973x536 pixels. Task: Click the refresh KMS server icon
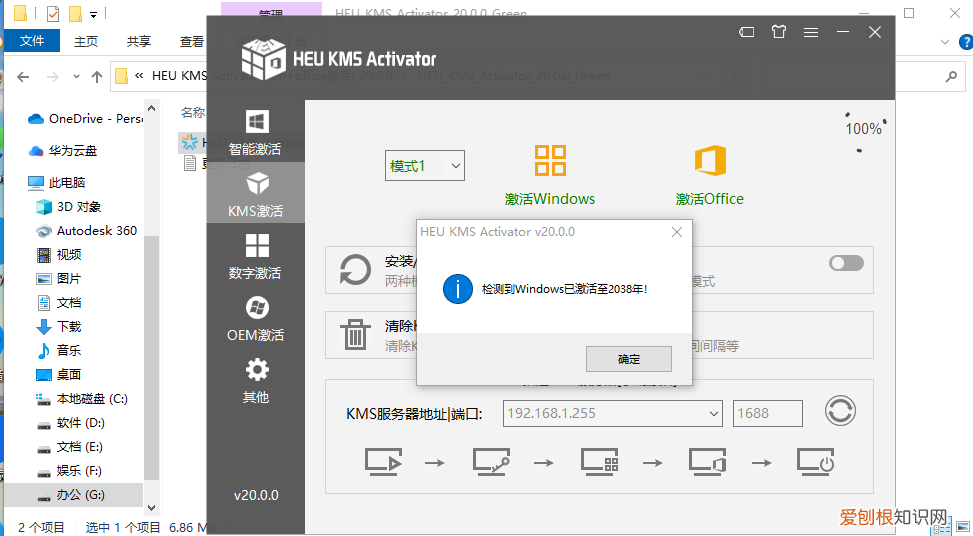tap(840, 411)
